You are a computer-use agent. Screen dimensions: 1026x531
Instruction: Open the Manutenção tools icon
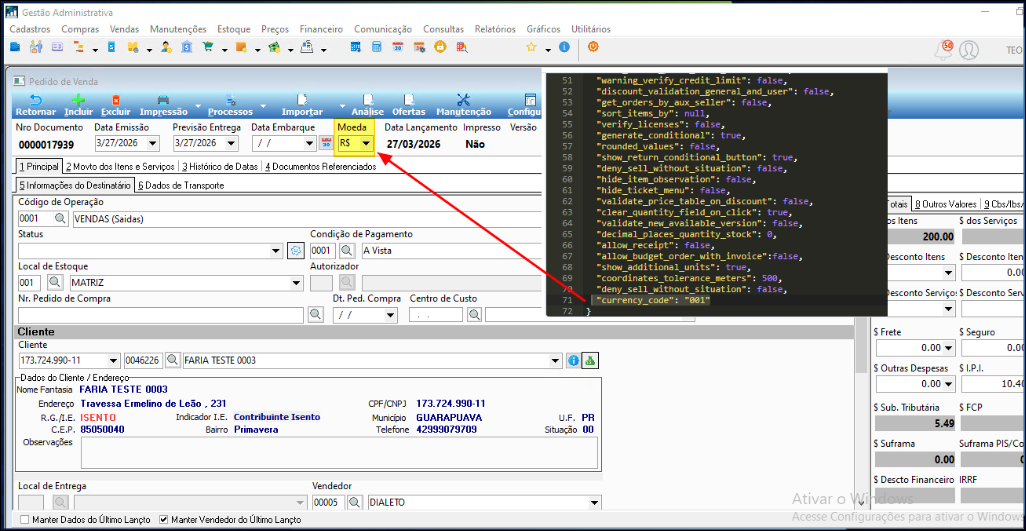coord(463,100)
